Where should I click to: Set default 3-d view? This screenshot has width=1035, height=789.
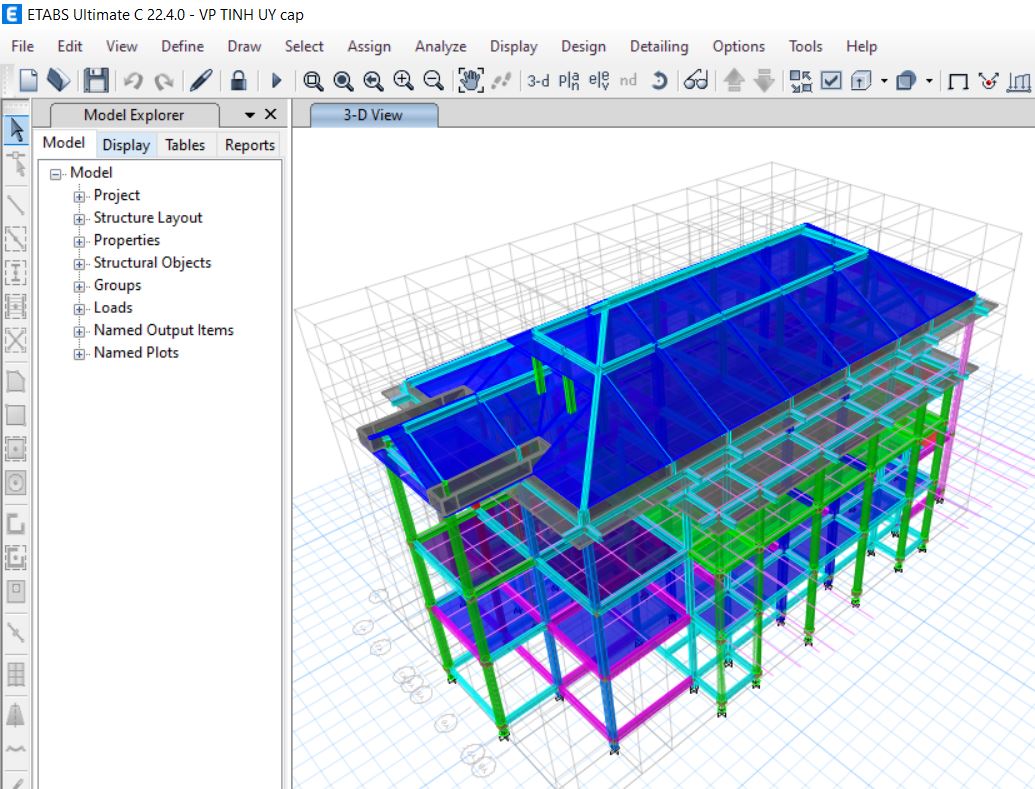(x=538, y=81)
